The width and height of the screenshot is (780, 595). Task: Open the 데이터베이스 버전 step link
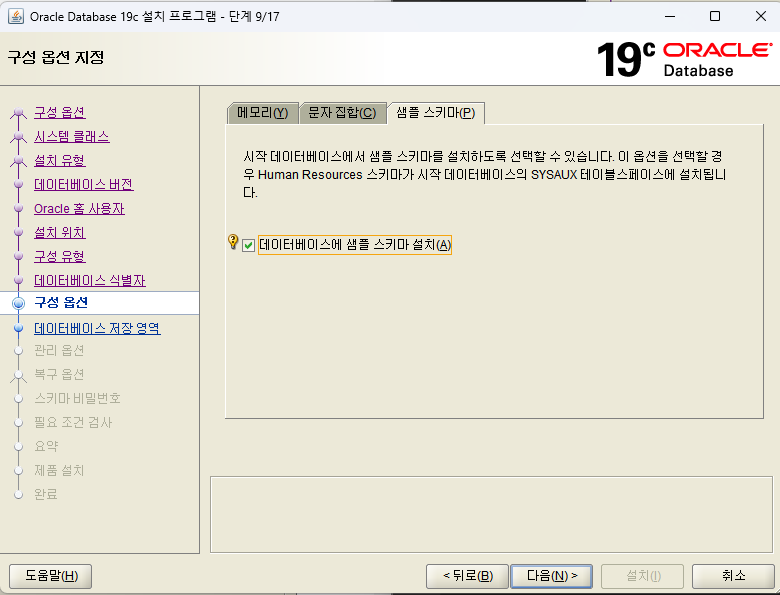84,185
